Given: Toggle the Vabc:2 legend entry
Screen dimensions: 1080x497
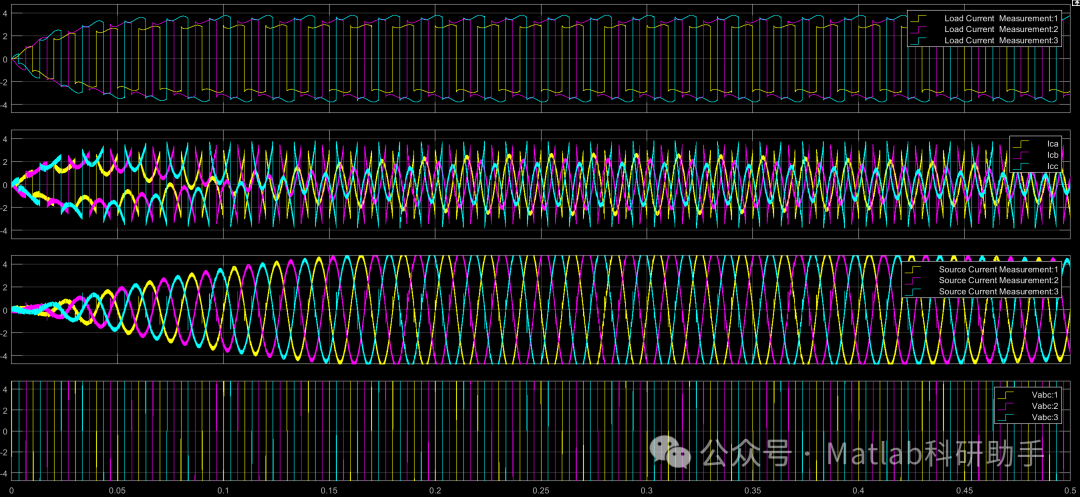Looking at the screenshot, I should [1030, 406].
